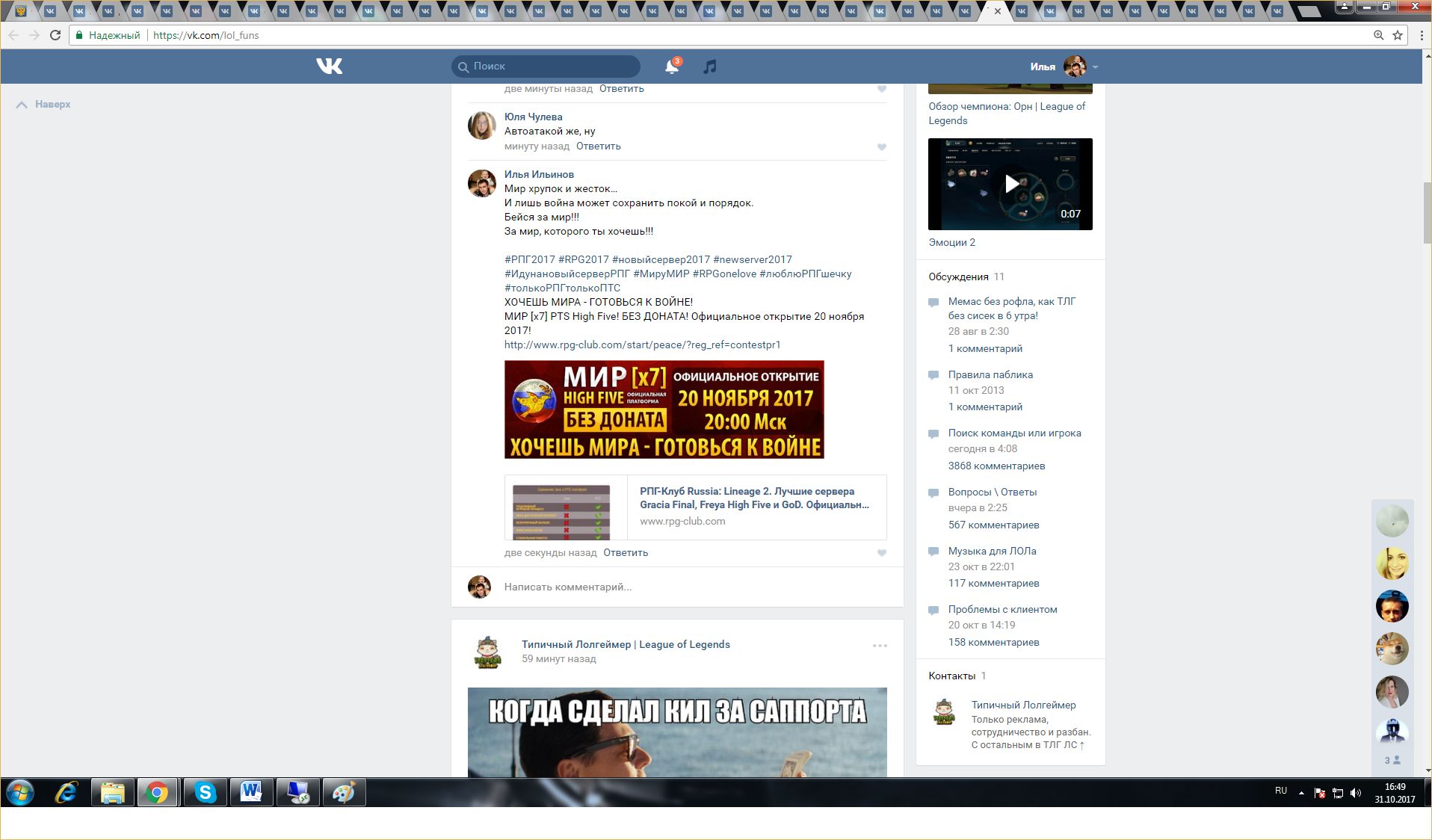This screenshot has width=1432, height=840.
Task: Open Илья Ильинов's comment avatar
Action: coord(482,183)
